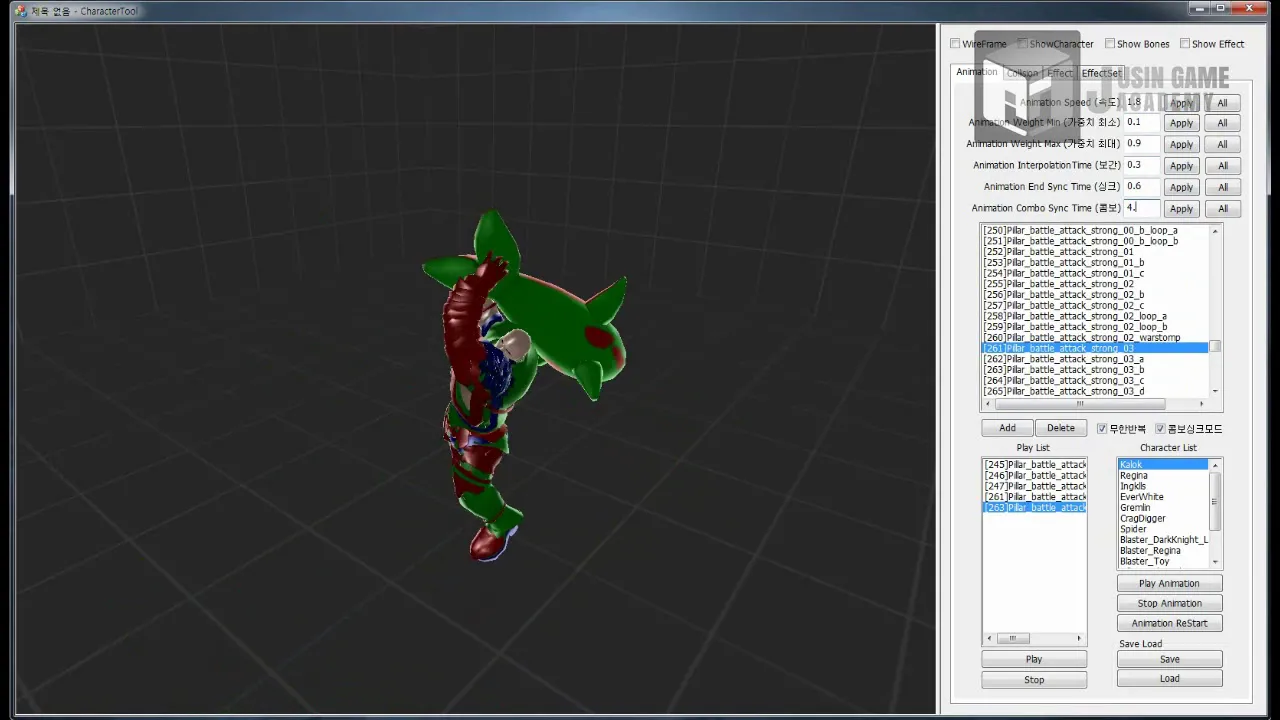Select [262]Pillar_battle_attack_strong_03_a in animation list
Image resolution: width=1280 pixels, height=720 pixels.
pyautogui.click(x=1095, y=359)
